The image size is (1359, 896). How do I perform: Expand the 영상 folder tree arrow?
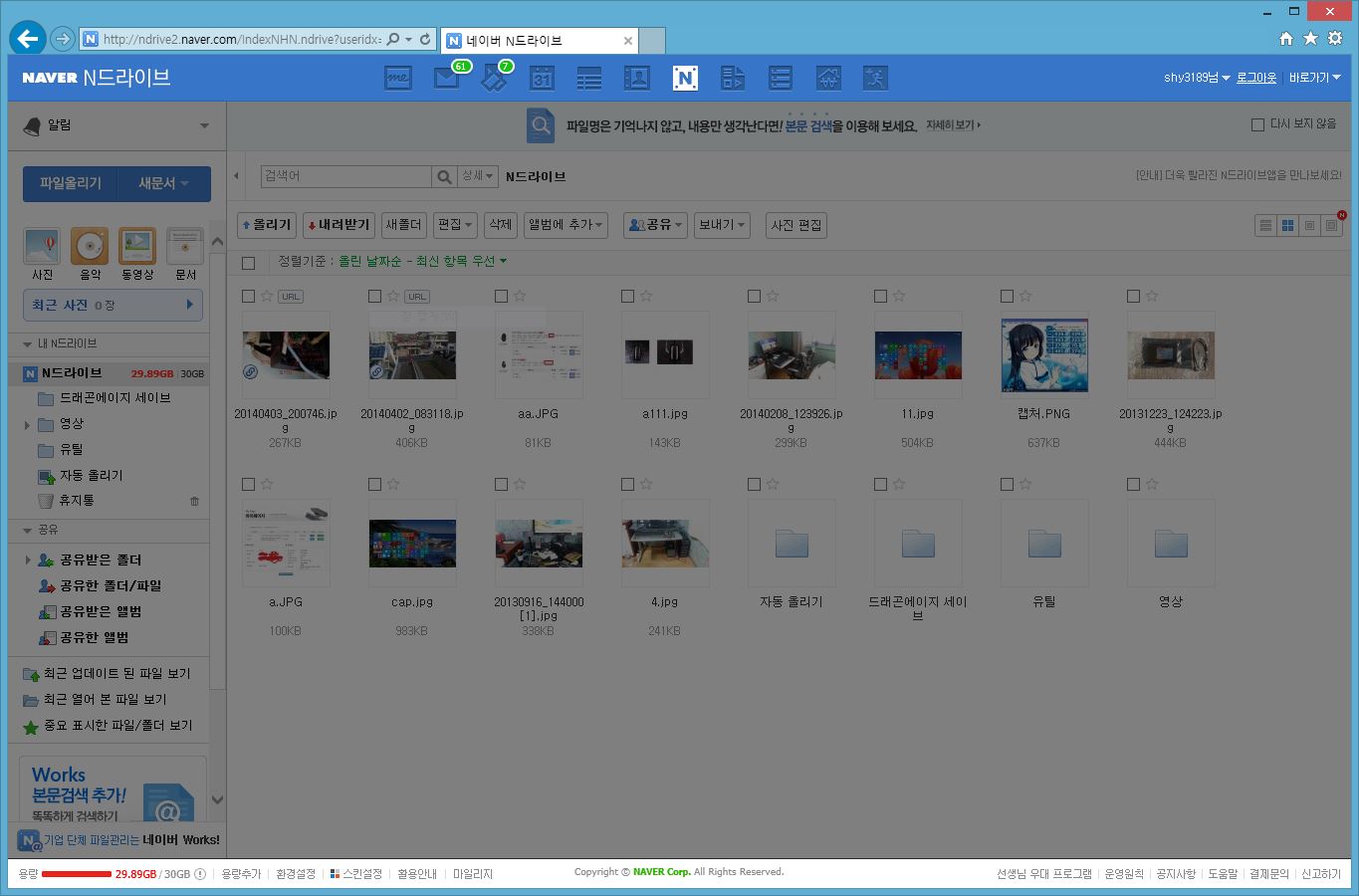[x=27, y=425]
